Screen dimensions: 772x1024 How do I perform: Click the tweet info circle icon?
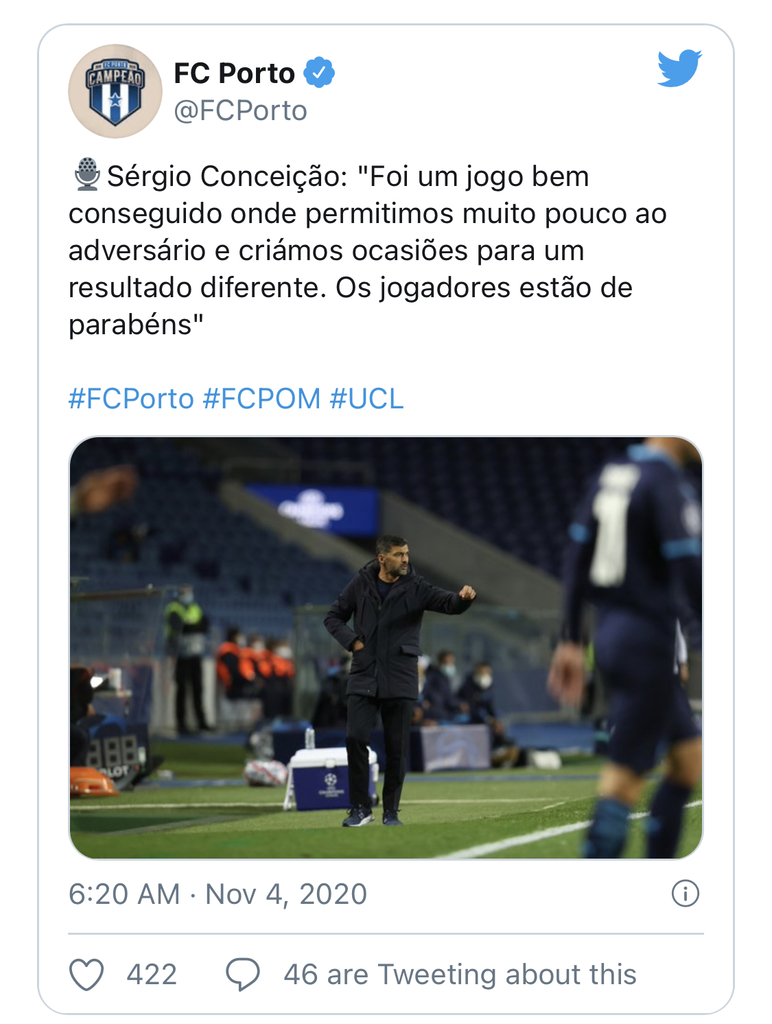coord(685,893)
